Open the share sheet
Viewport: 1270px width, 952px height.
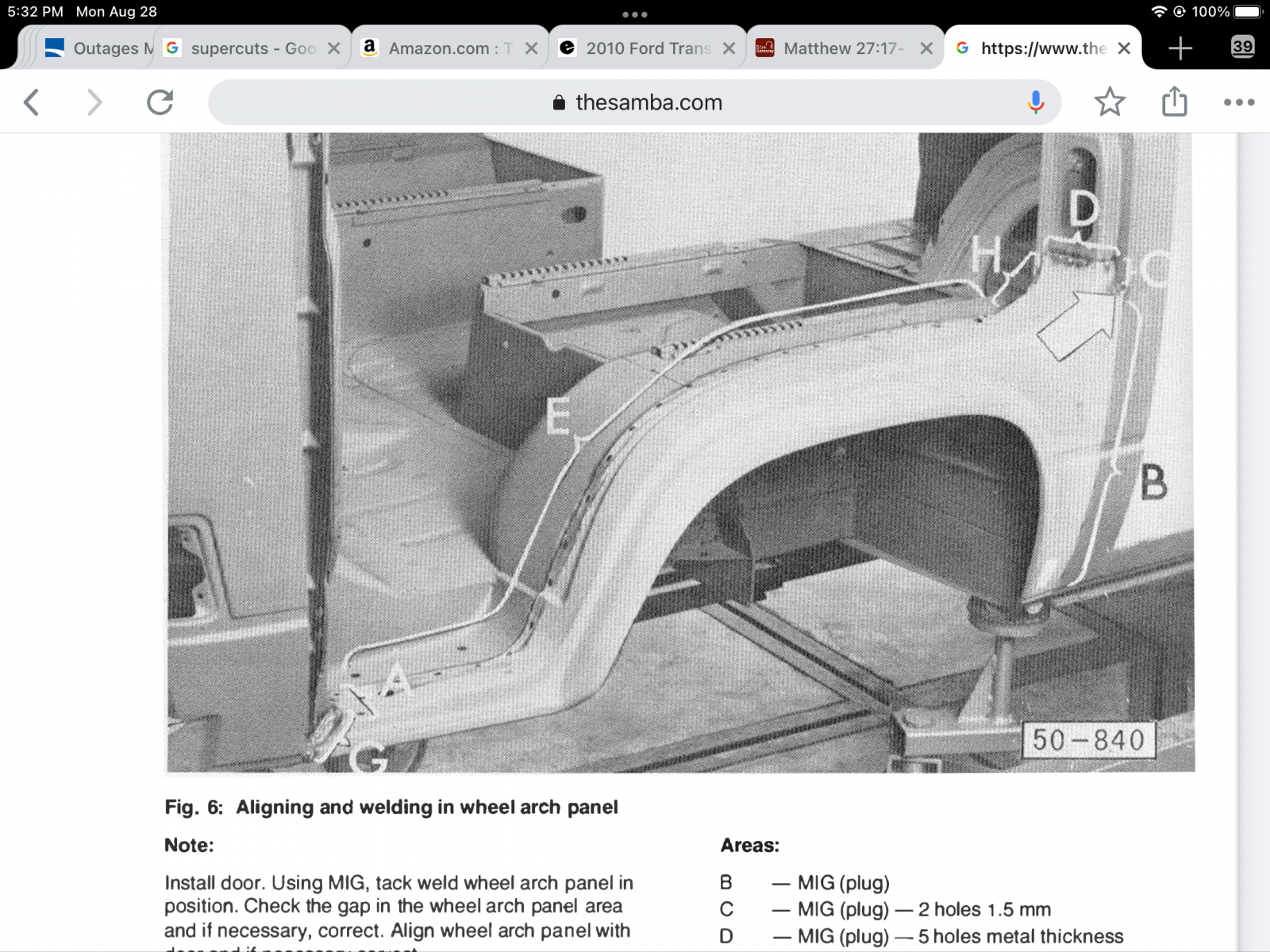pos(1174,102)
